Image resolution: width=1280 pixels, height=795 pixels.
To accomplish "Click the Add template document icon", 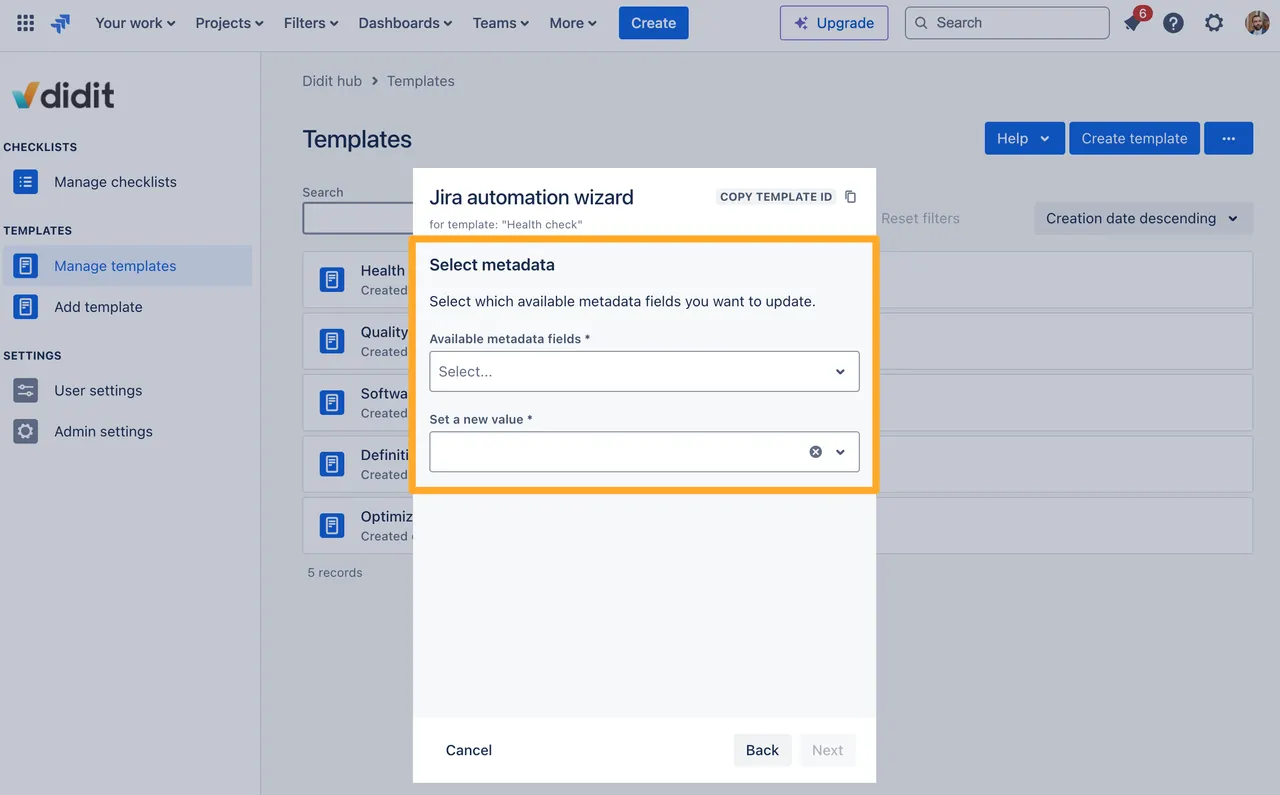I will click(x=26, y=307).
